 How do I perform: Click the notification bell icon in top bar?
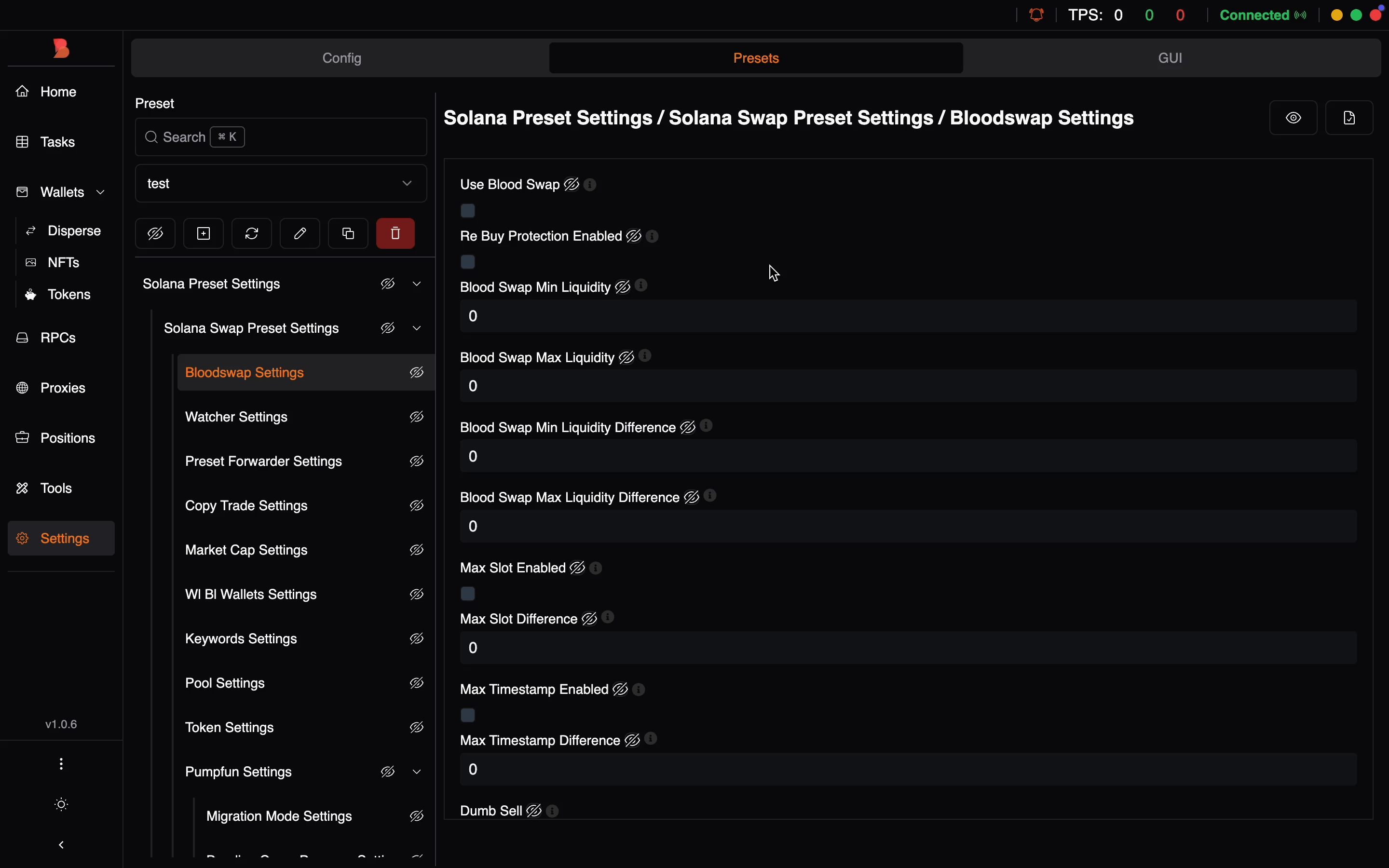click(x=1037, y=15)
